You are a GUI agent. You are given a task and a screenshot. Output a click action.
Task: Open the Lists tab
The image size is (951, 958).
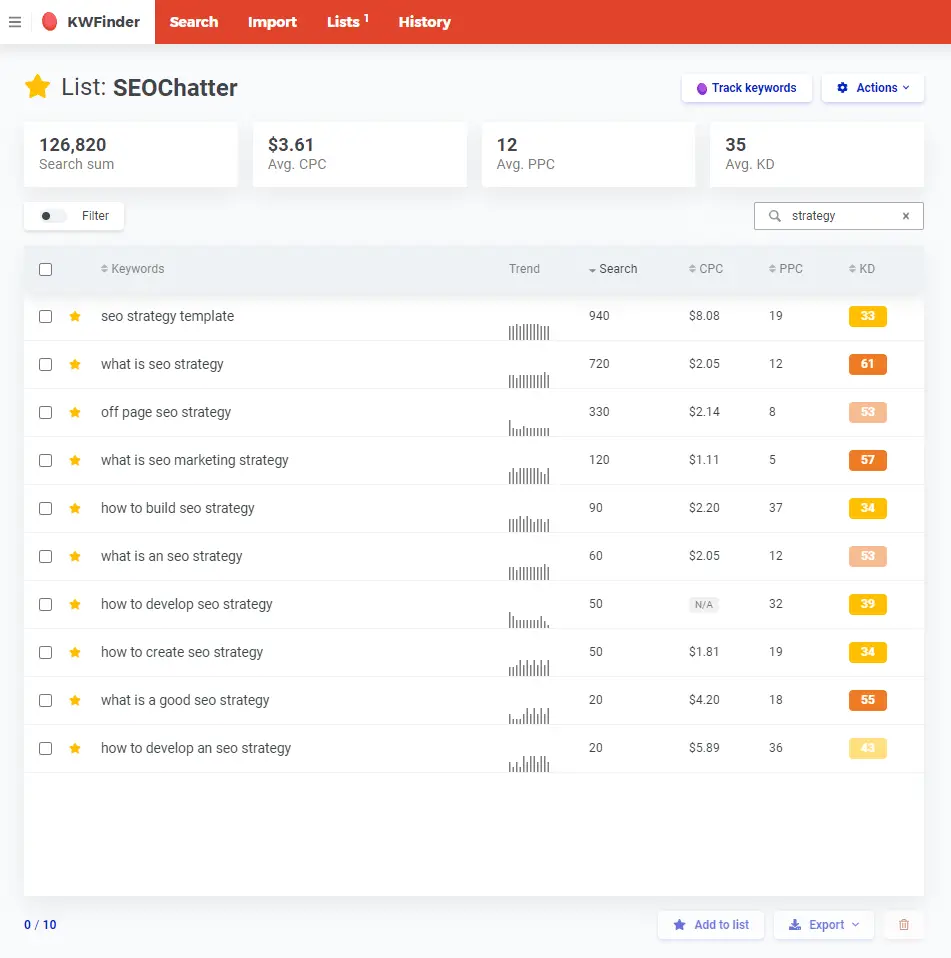click(348, 22)
